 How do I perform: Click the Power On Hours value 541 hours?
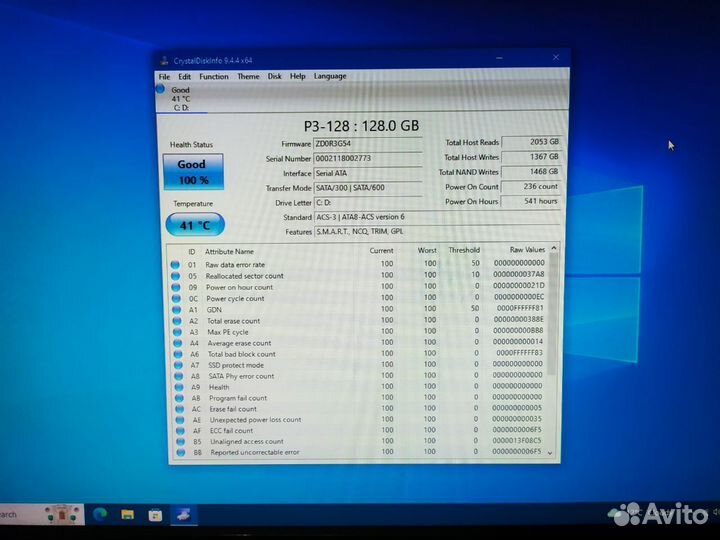531,201
